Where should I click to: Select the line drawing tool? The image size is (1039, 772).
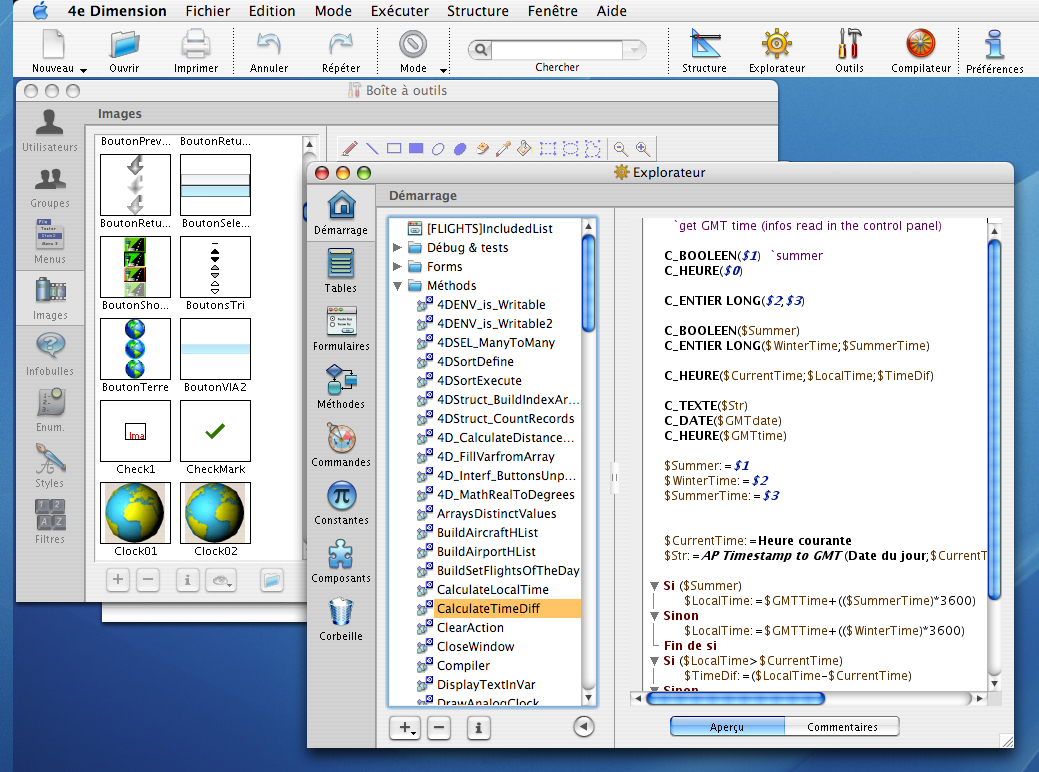coord(372,148)
